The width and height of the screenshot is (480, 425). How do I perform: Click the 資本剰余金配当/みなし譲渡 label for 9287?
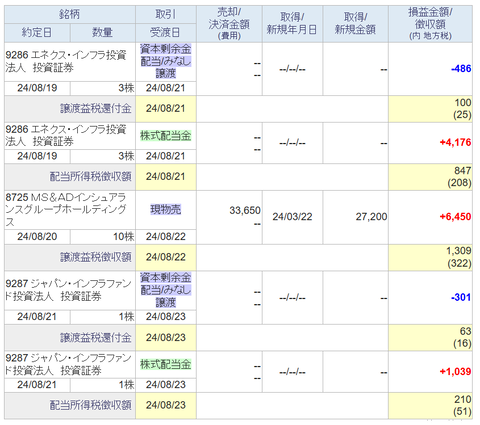[x=166, y=290]
